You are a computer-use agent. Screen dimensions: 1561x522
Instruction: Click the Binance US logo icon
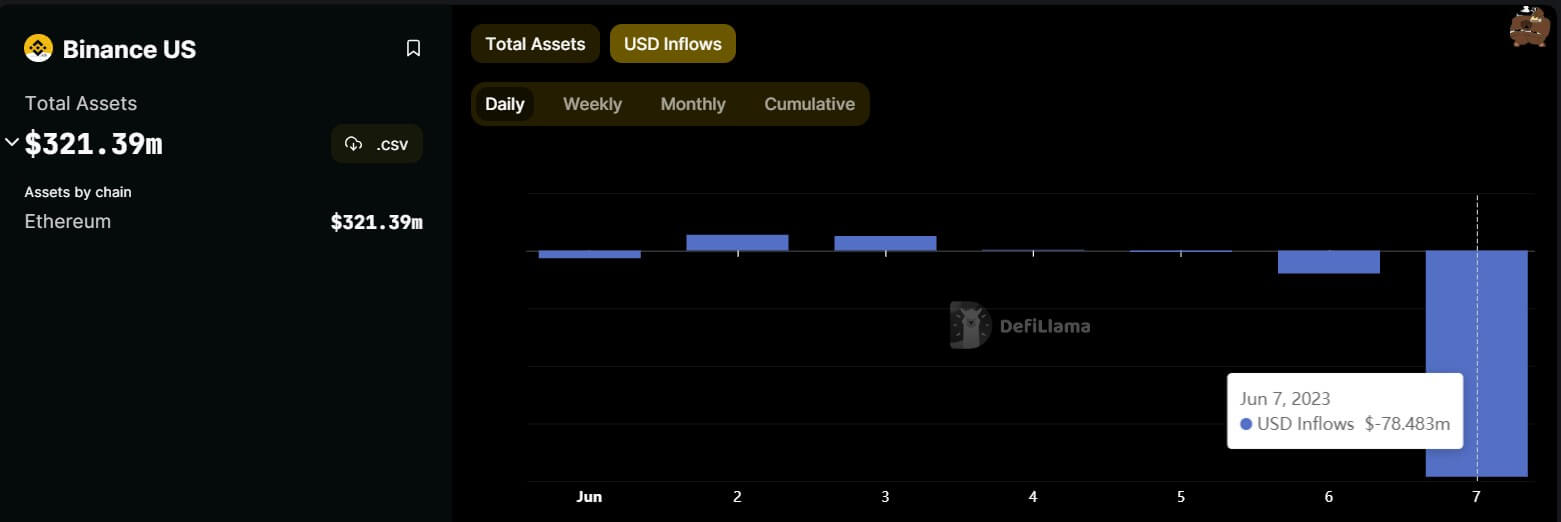tap(38, 49)
